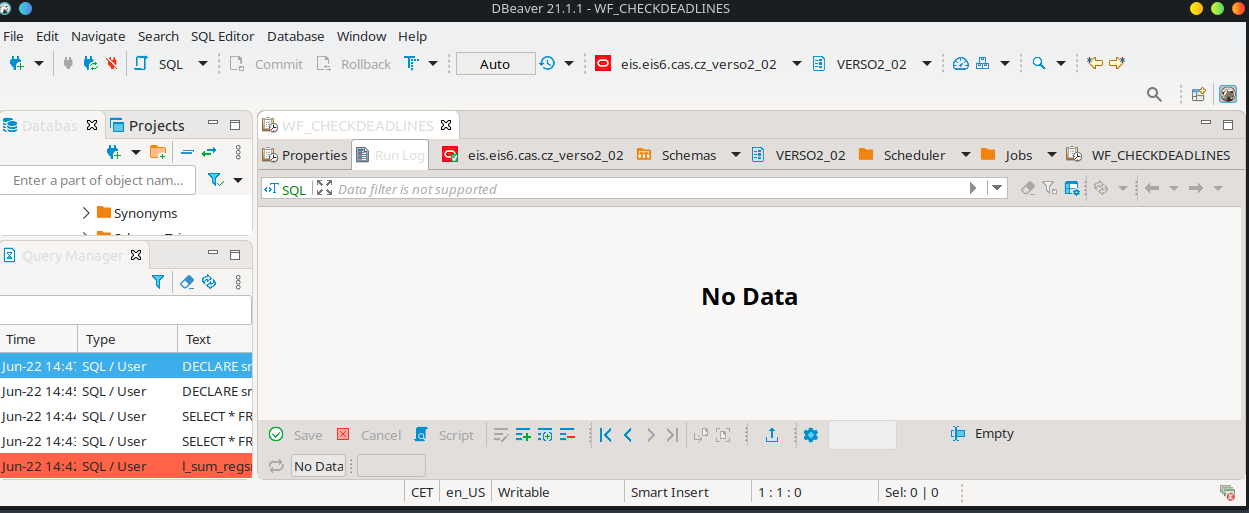Click the Query Manager eraser clear icon
The width and height of the screenshot is (1249, 513).
click(x=187, y=282)
